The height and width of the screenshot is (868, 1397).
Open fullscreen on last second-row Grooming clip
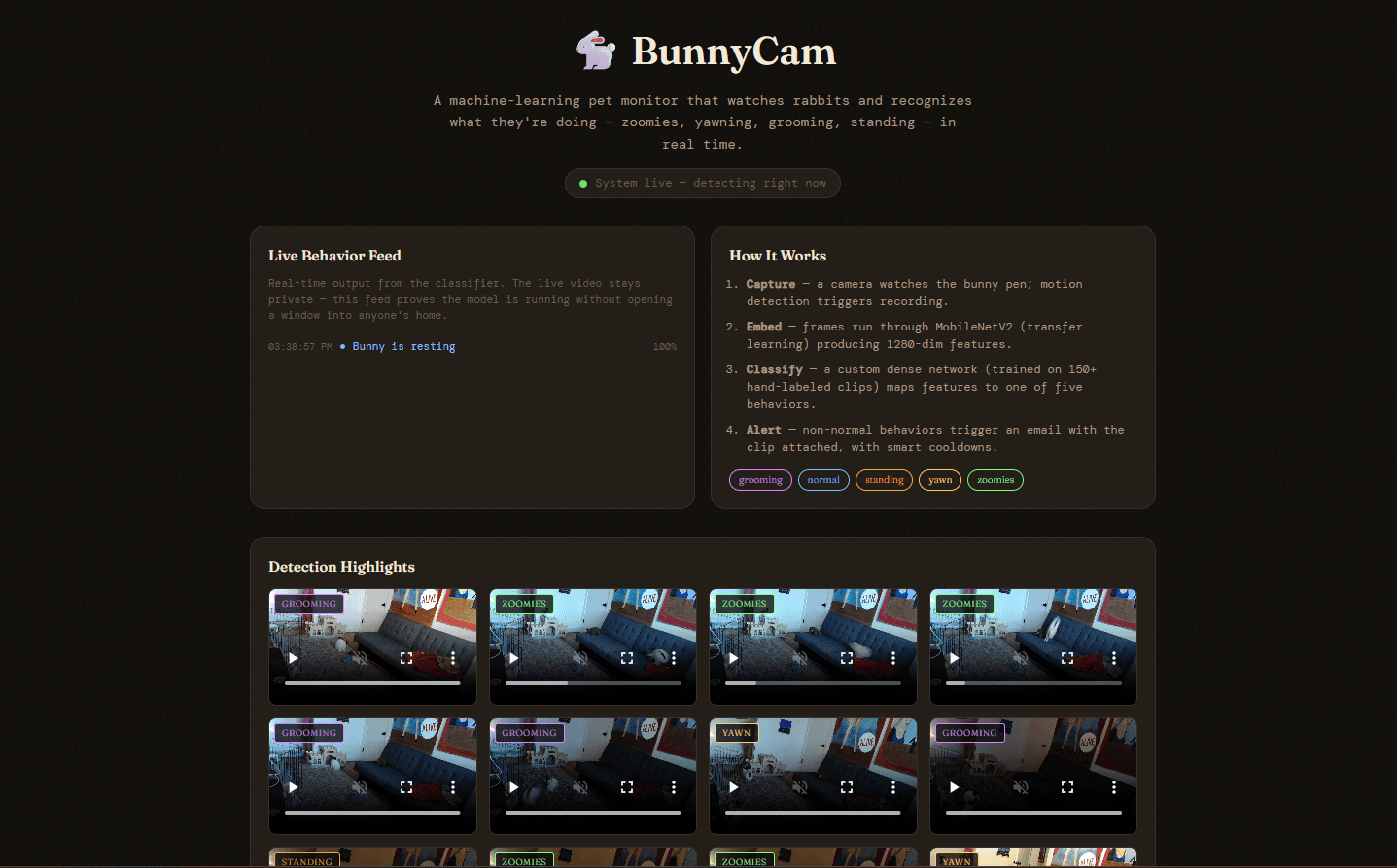pyautogui.click(x=1067, y=787)
